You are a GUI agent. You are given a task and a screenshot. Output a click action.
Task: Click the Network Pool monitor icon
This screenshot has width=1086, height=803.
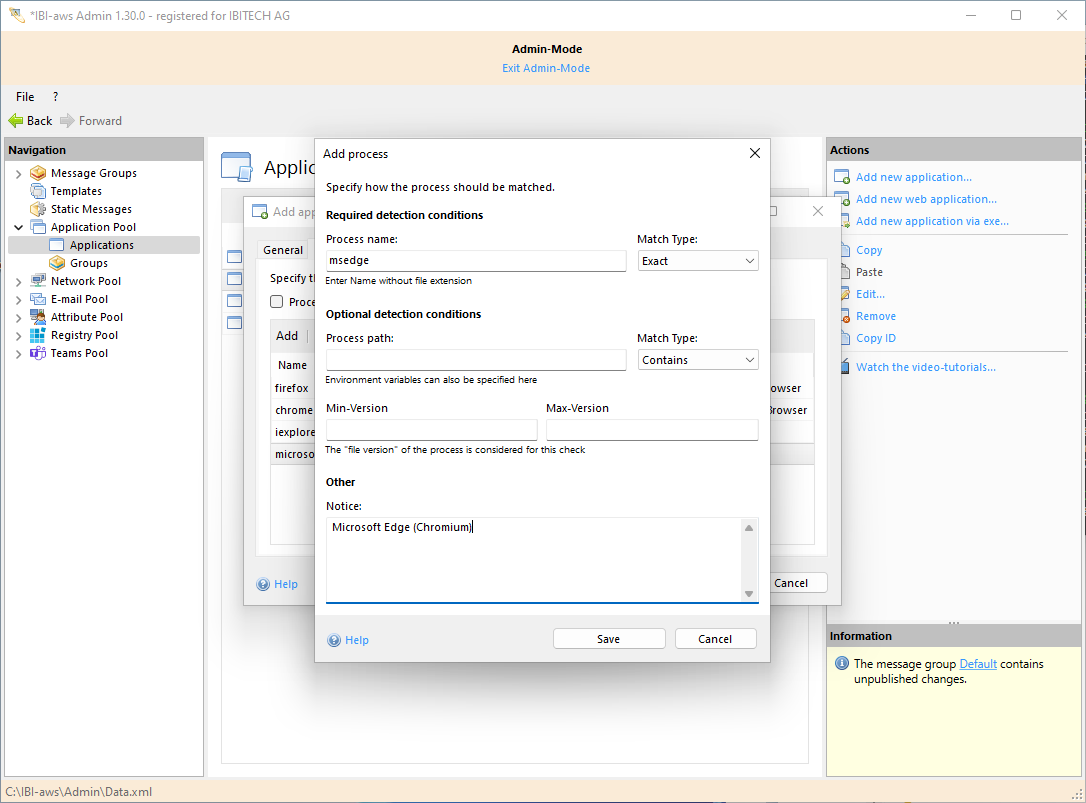(37, 280)
